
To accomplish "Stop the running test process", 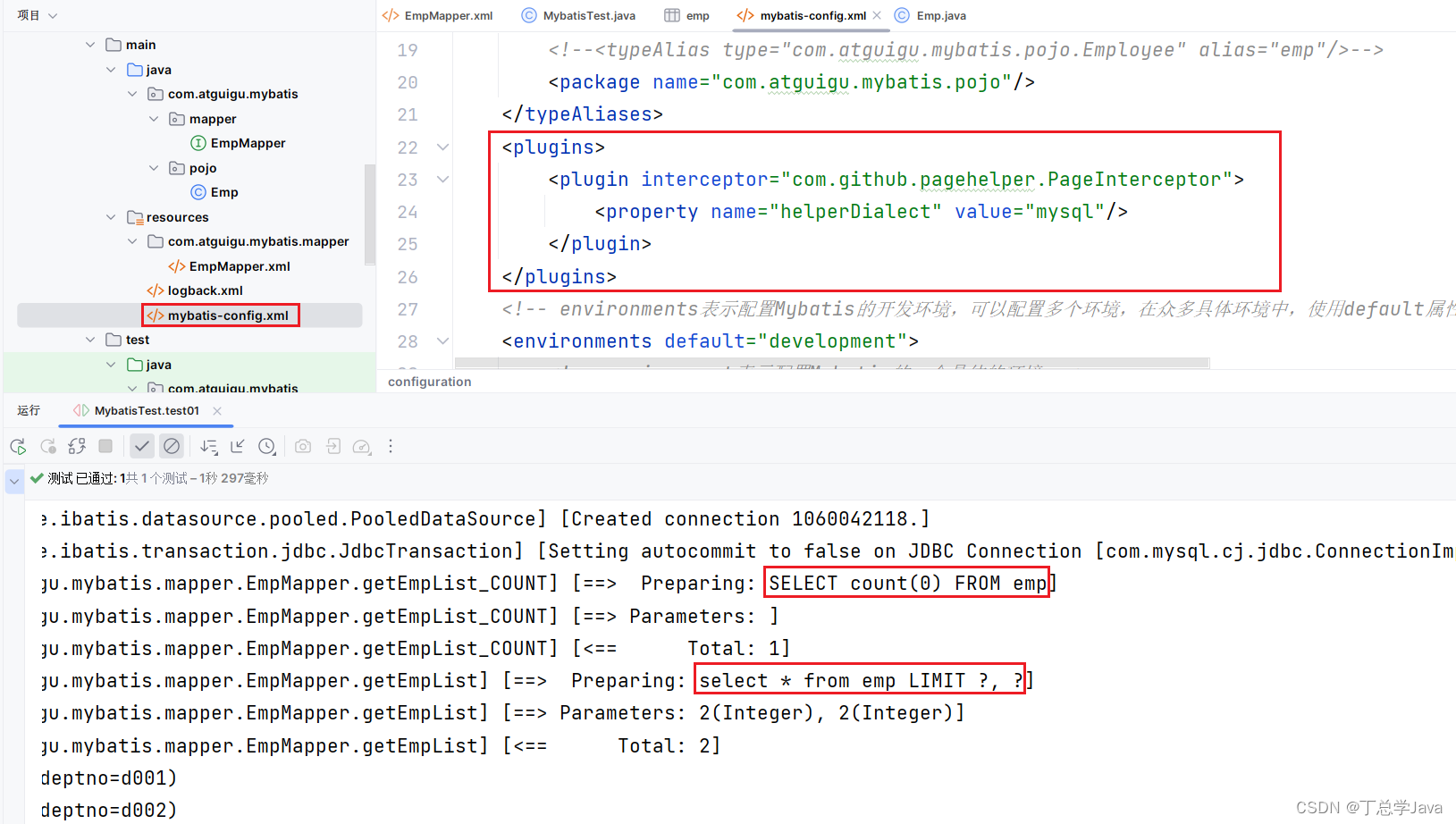I will click(x=105, y=446).
